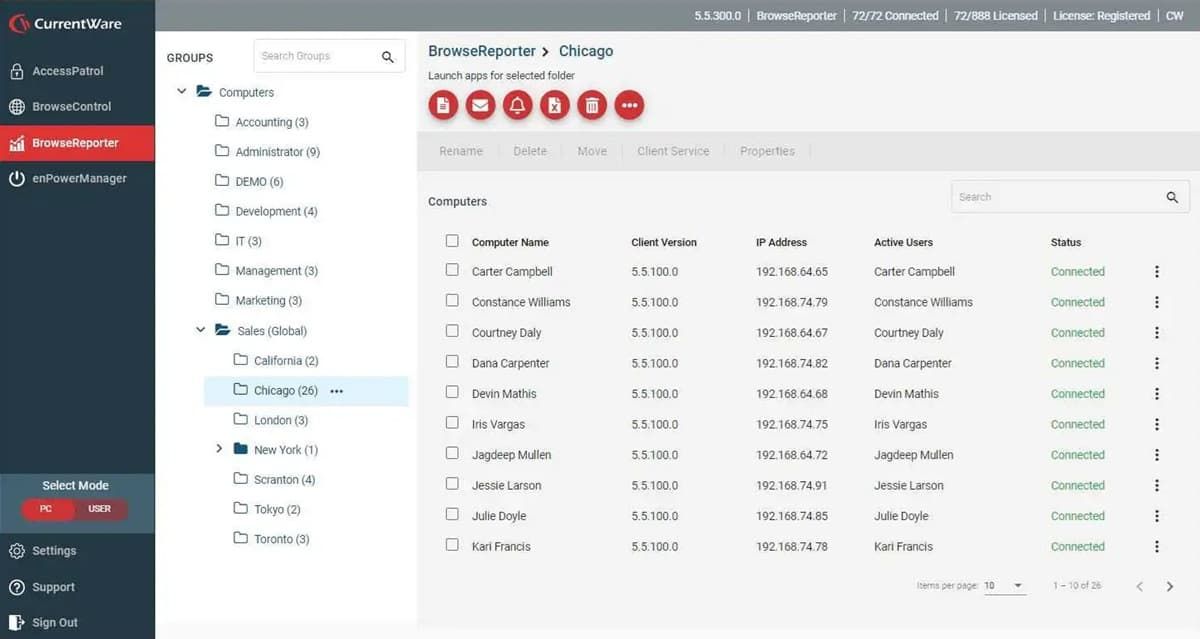Open AccessPatrol from the sidebar
Viewport: 1200px width, 639px height.
click(x=67, y=71)
